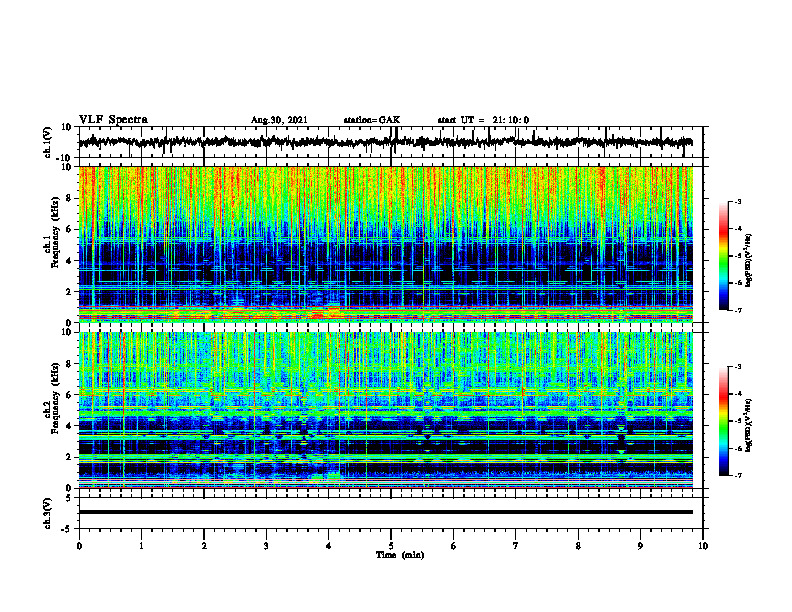Click the ch.3(V) axis label
This screenshot has width=792, height=612.
[x=48, y=513]
